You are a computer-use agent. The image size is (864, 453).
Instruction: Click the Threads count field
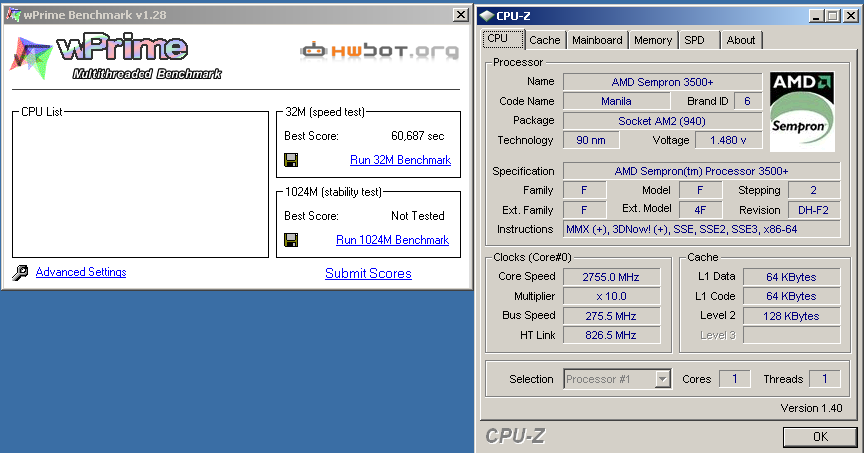point(824,379)
